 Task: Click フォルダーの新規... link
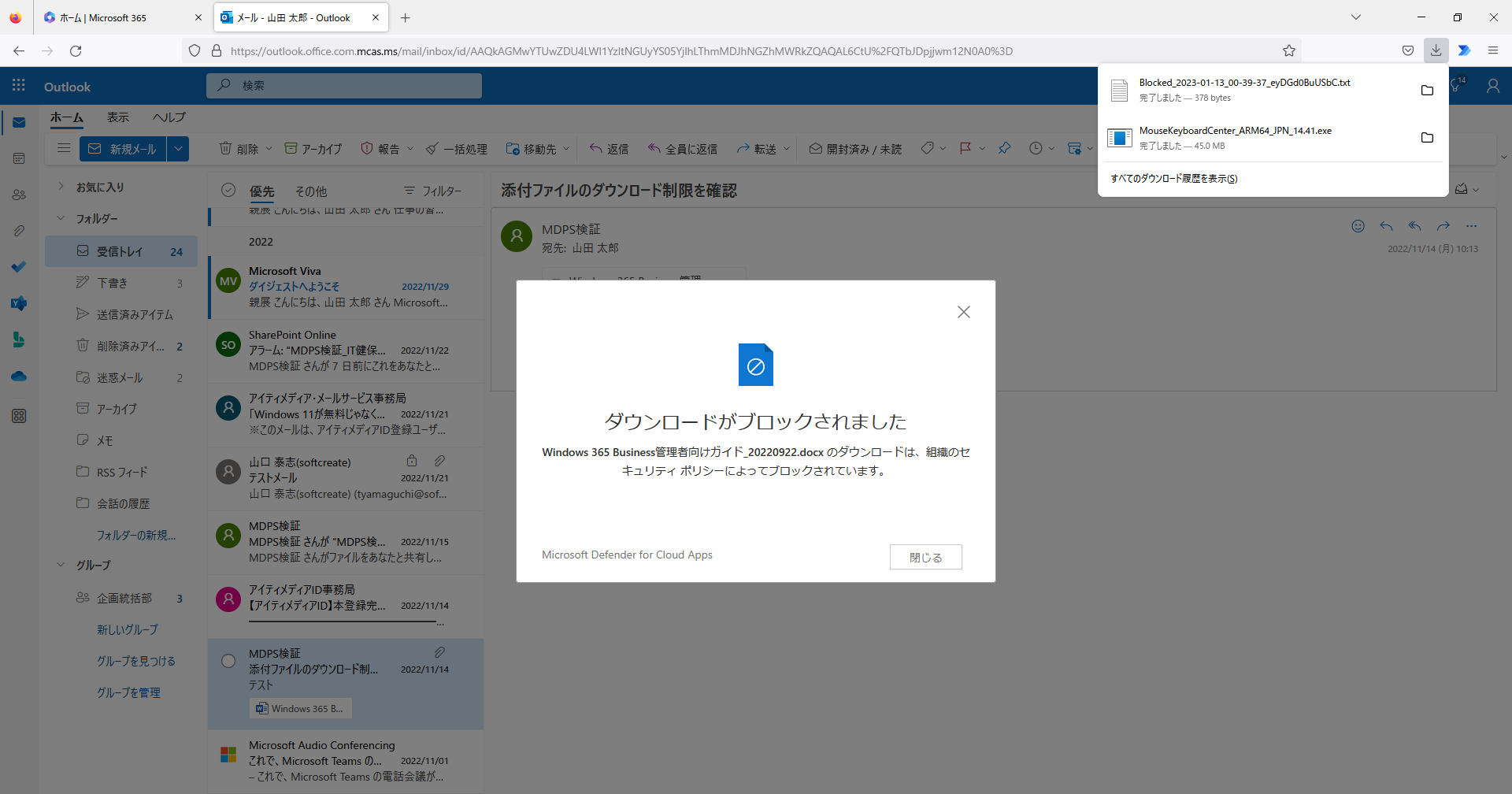pyautogui.click(x=136, y=535)
